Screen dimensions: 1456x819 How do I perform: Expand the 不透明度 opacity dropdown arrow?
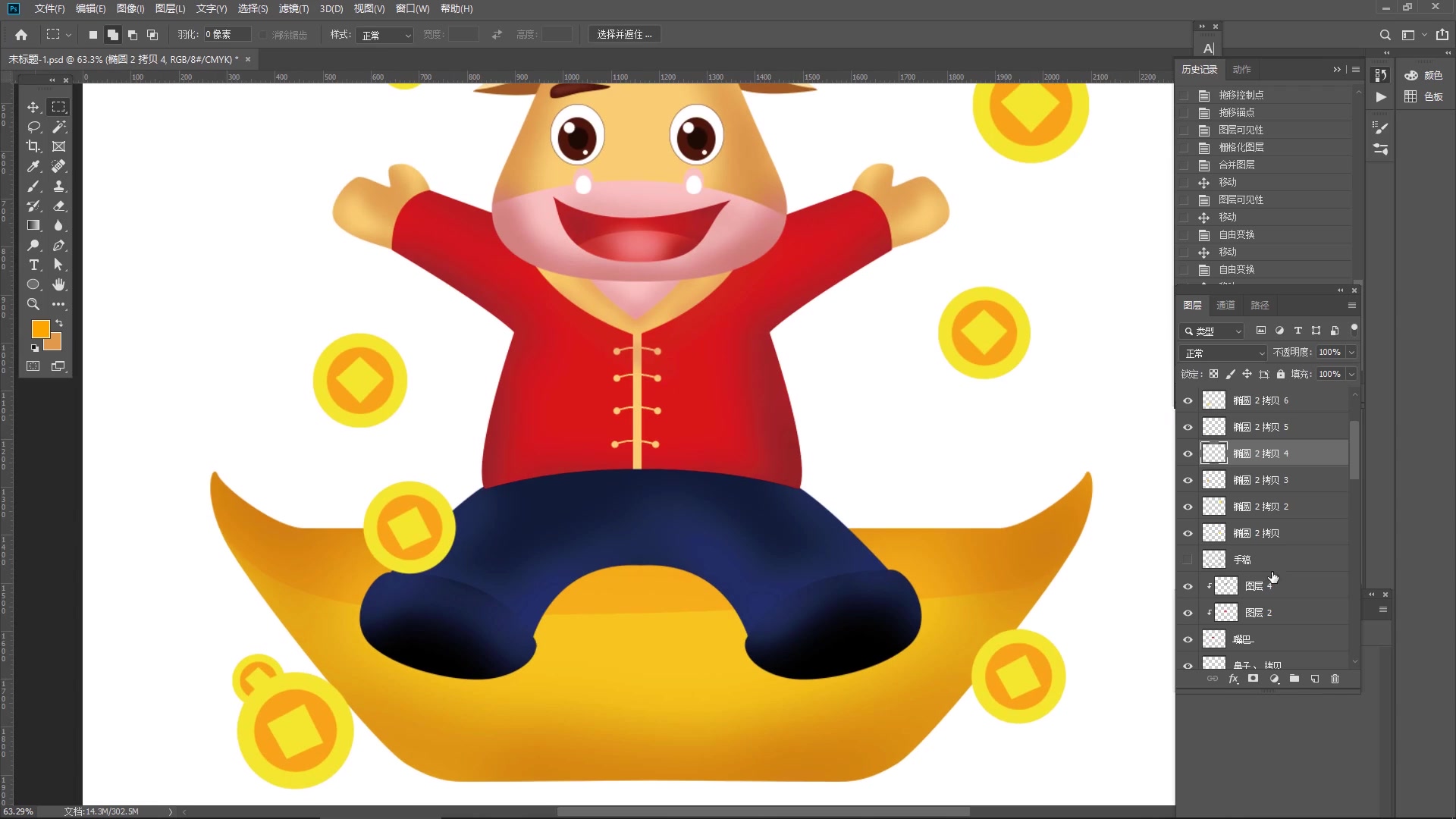point(1351,353)
